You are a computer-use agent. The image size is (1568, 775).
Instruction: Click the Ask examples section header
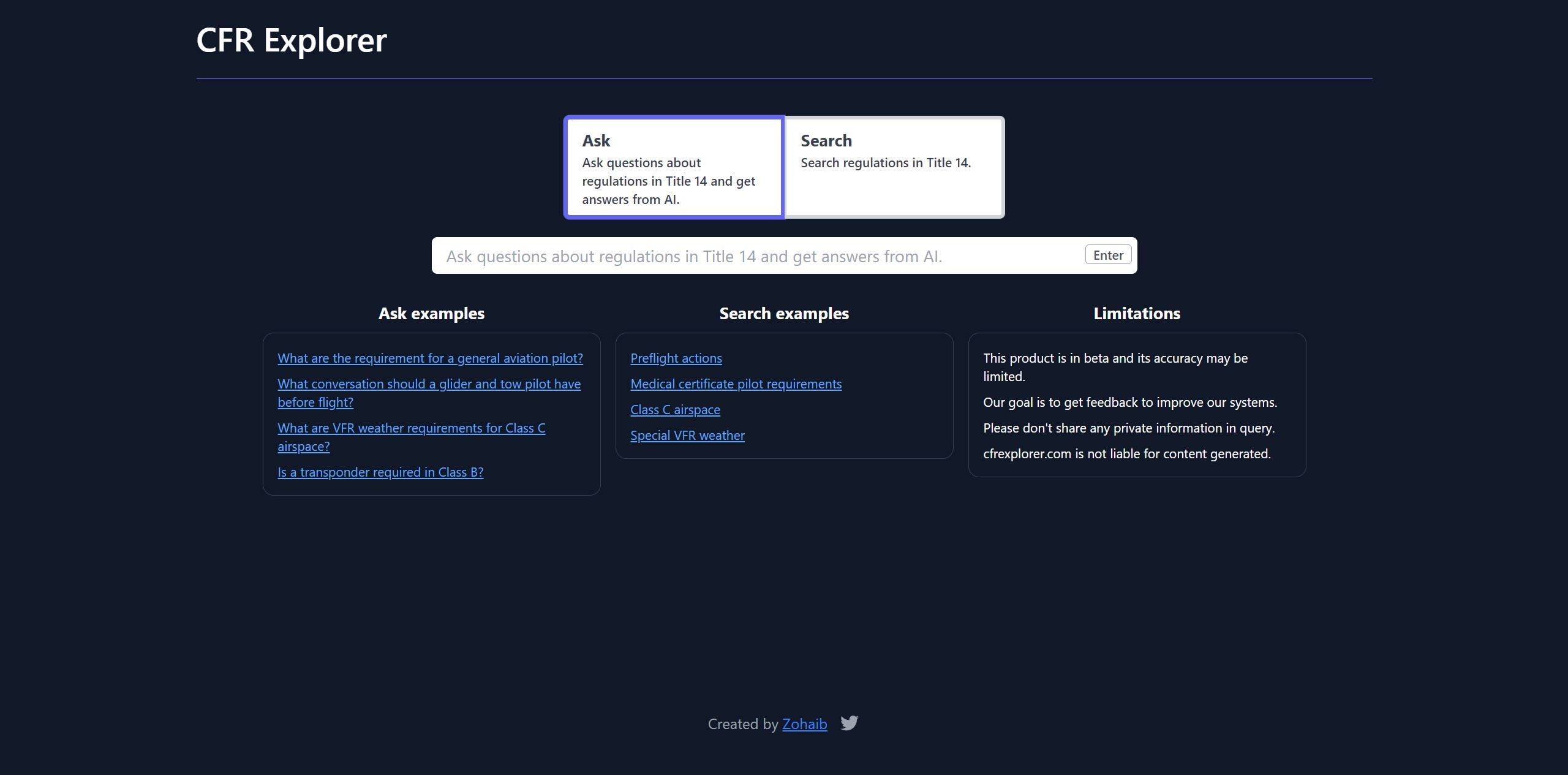click(x=430, y=312)
